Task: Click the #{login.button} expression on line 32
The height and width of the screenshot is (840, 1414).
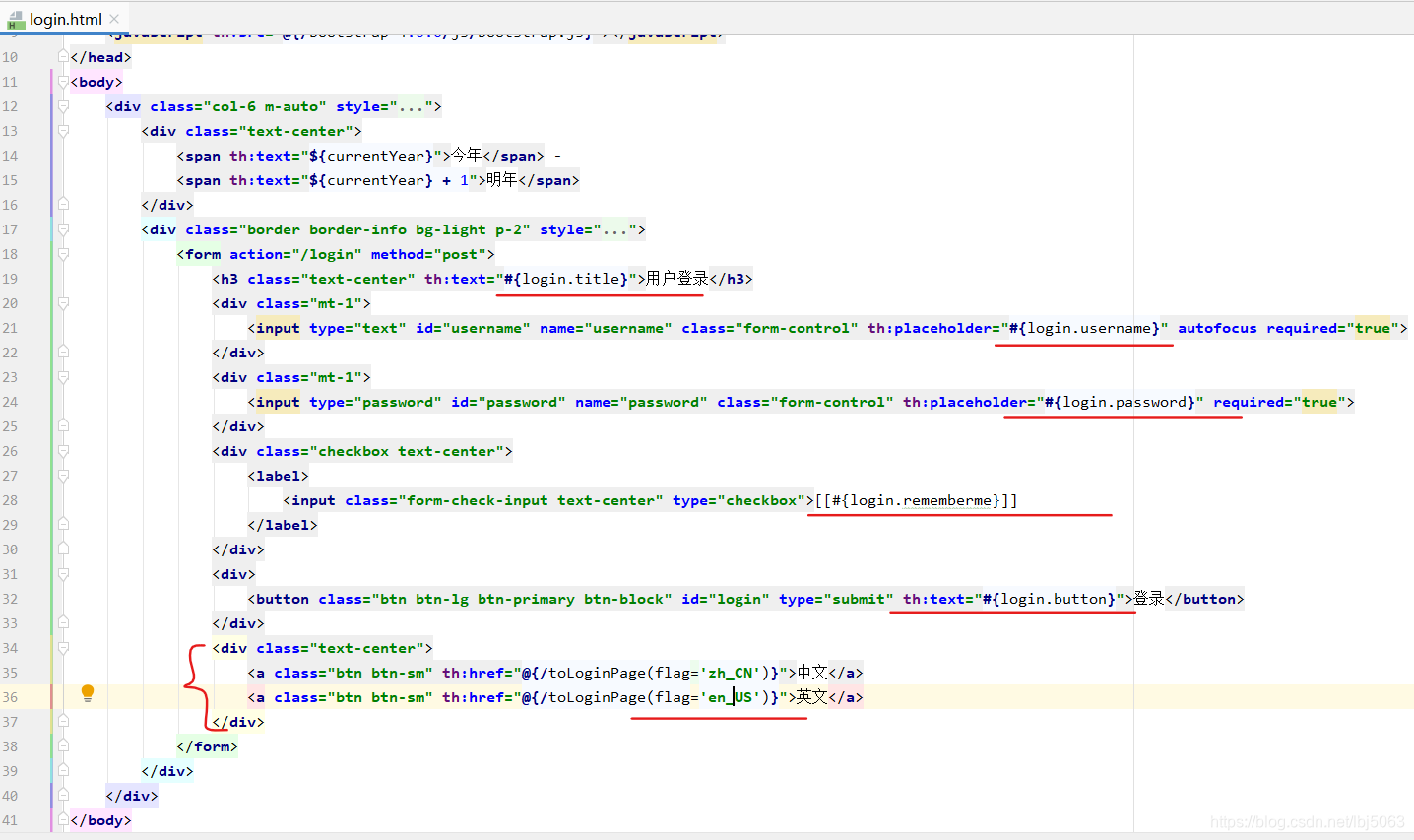Action: pos(1049,599)
